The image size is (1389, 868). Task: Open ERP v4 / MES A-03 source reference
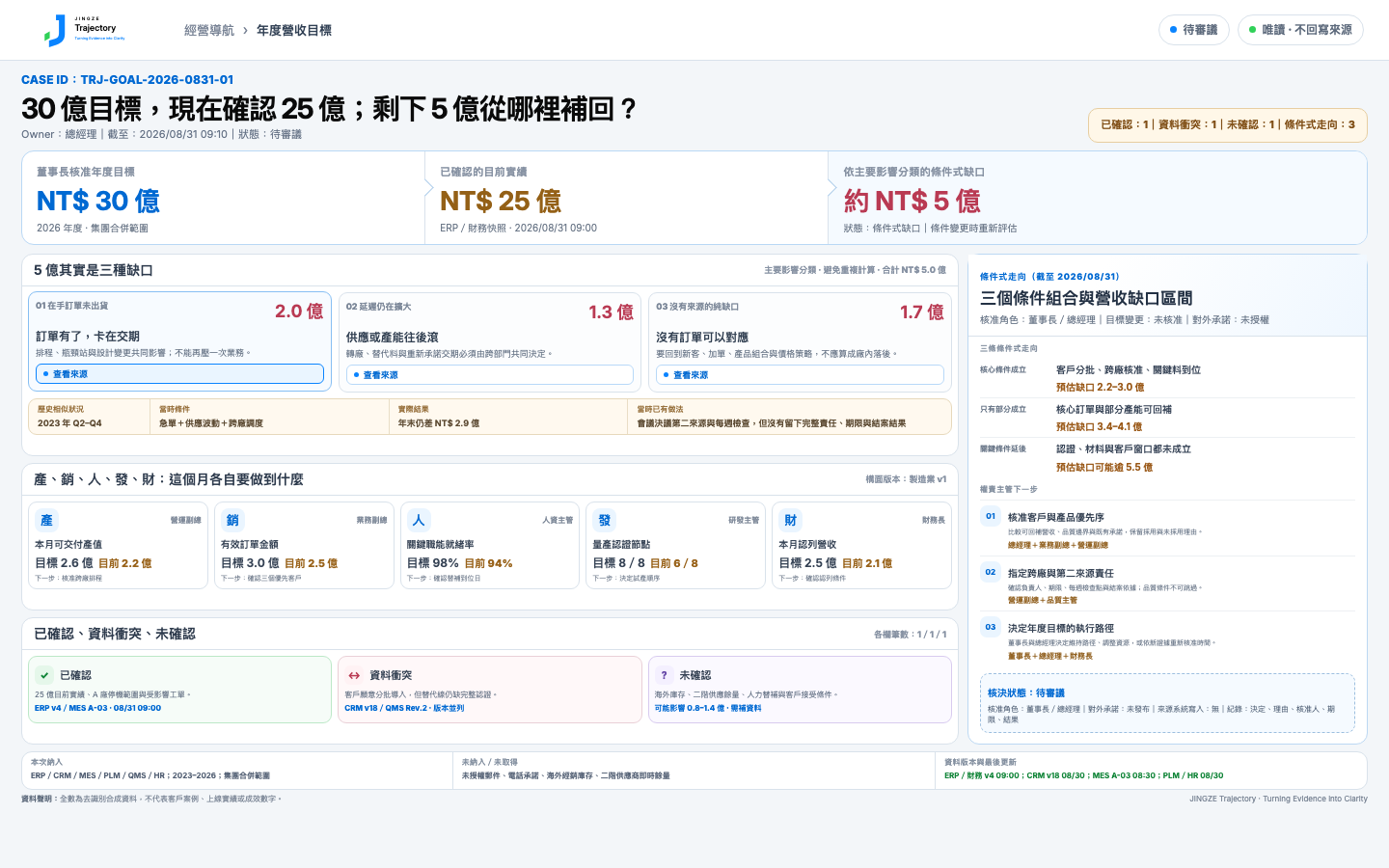pyautogui.click(x=98, y=708)
